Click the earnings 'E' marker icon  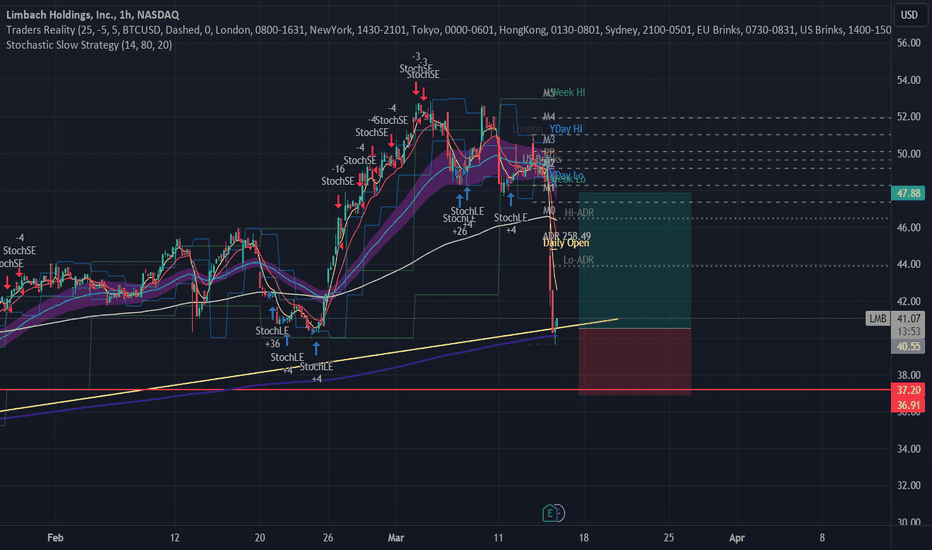click(x=550, y=513)
